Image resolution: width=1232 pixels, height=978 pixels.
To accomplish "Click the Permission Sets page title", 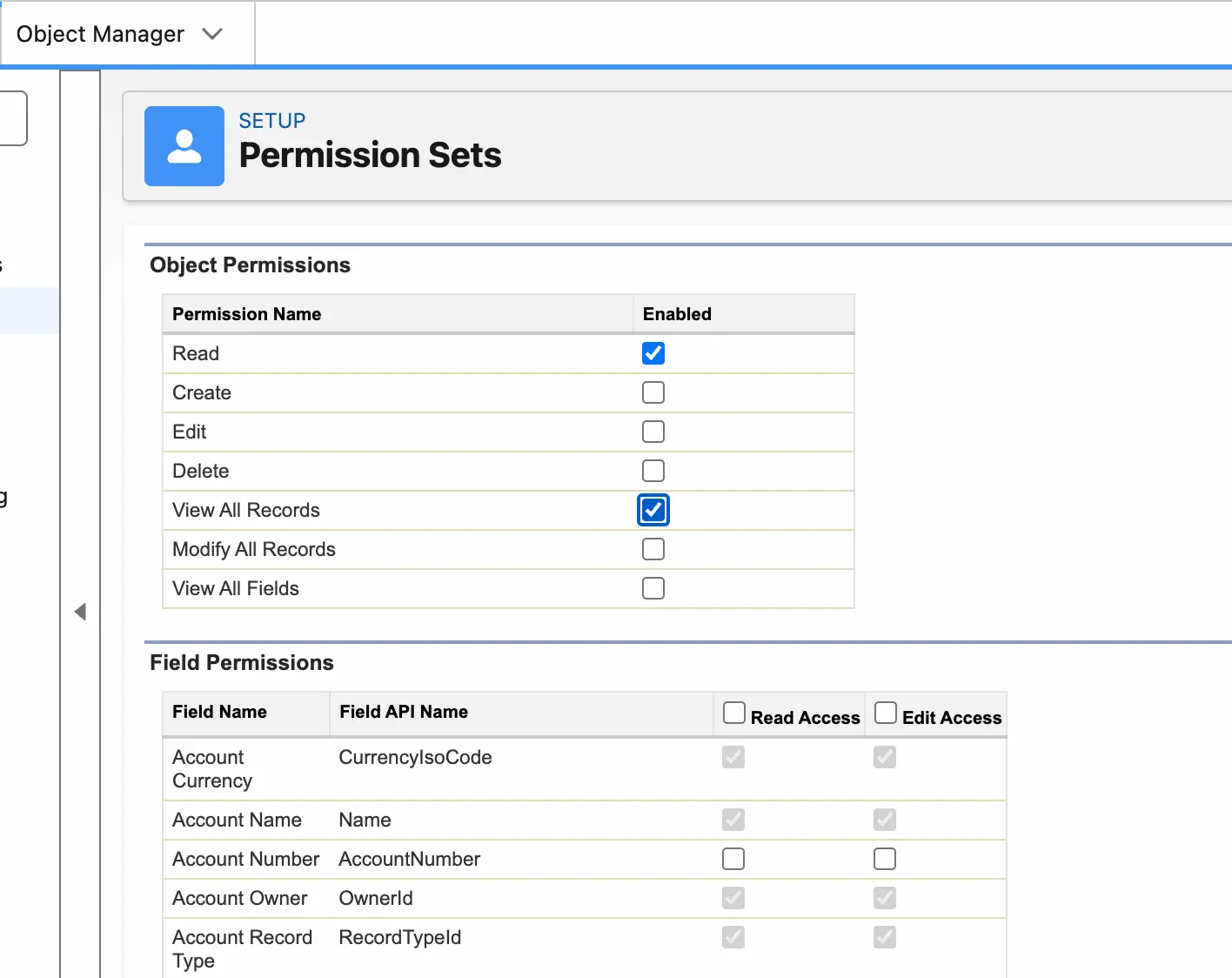I will click(x=370, y=155).
